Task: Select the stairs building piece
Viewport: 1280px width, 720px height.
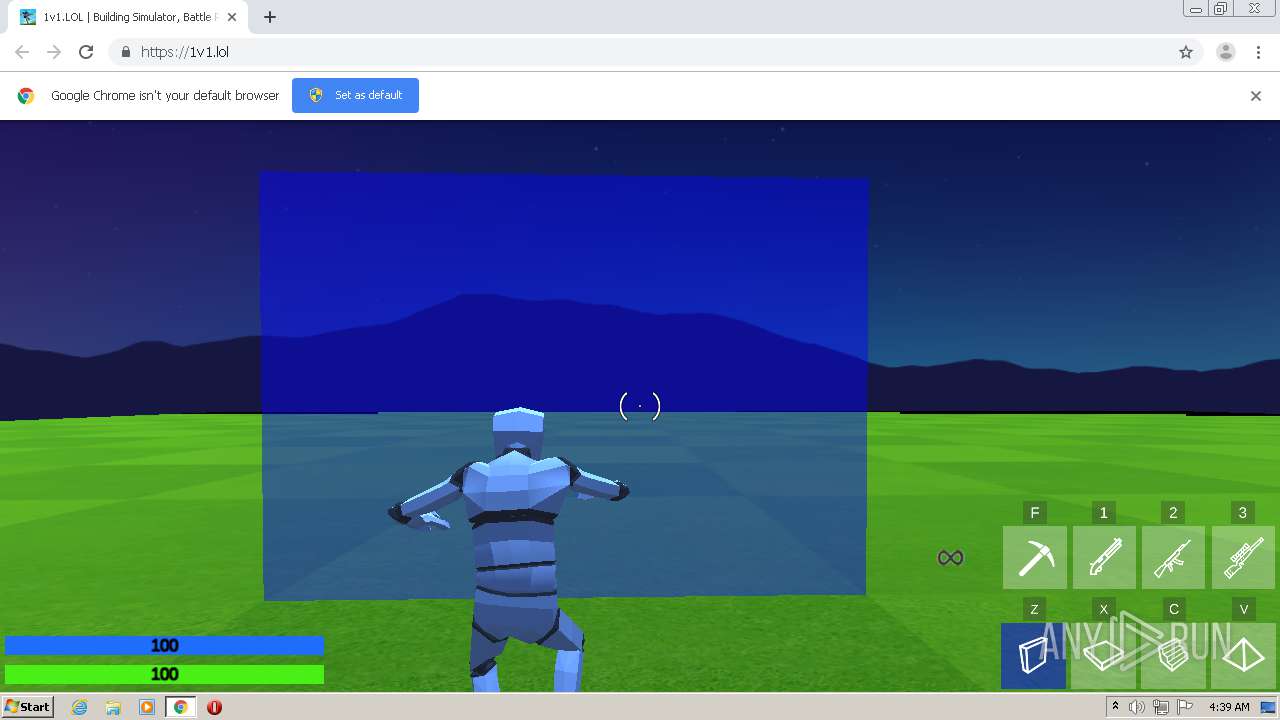Action: (1173, 656)
